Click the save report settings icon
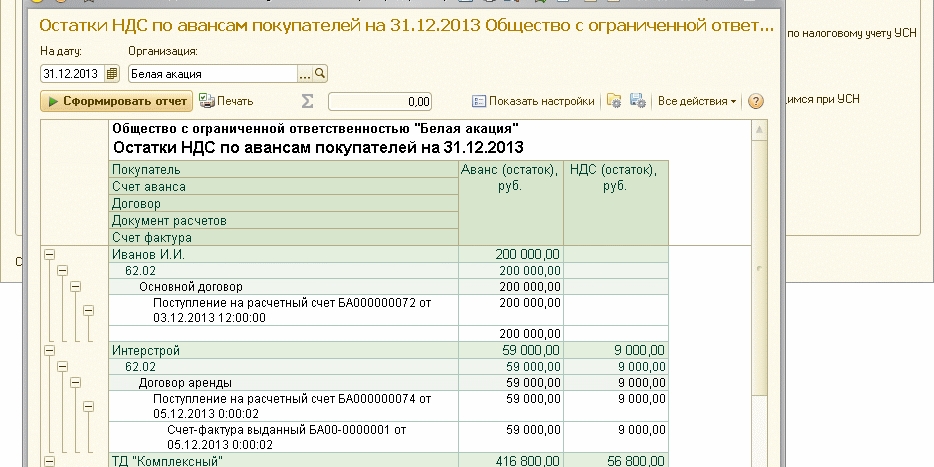934x467 pixels. coord(637,101)
